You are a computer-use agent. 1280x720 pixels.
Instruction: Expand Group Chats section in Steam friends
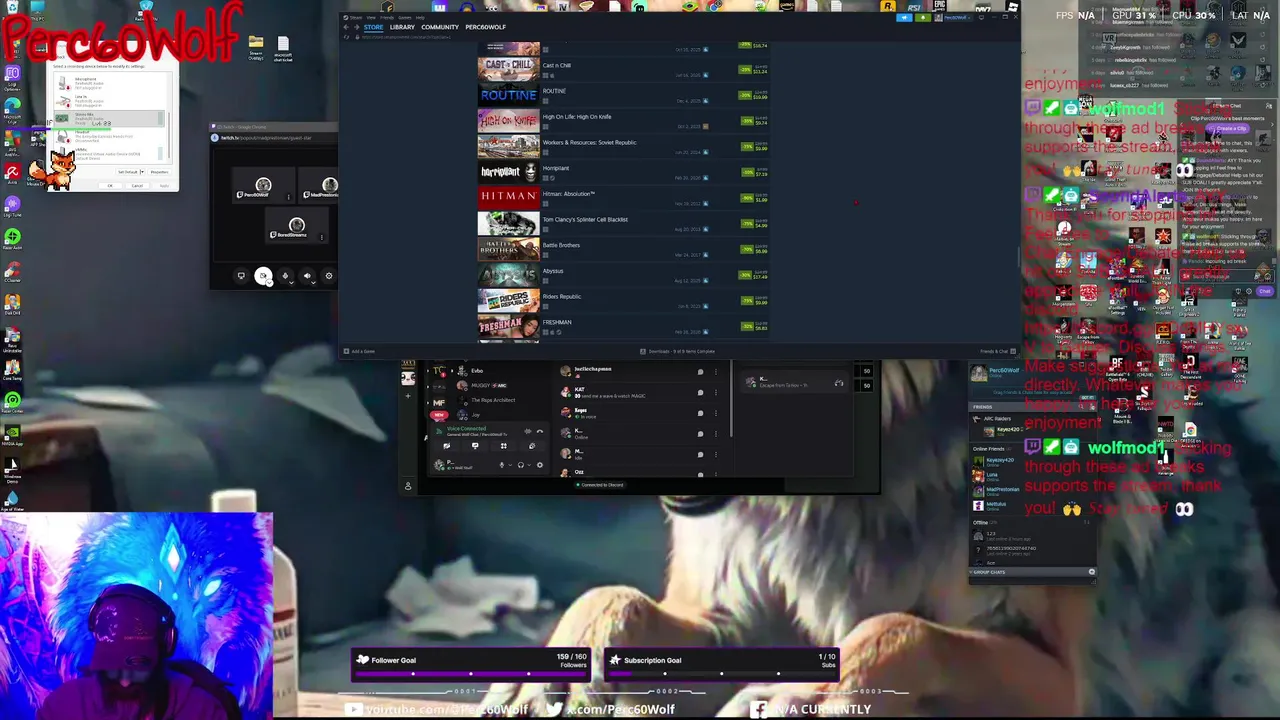tap(1030, 572)
